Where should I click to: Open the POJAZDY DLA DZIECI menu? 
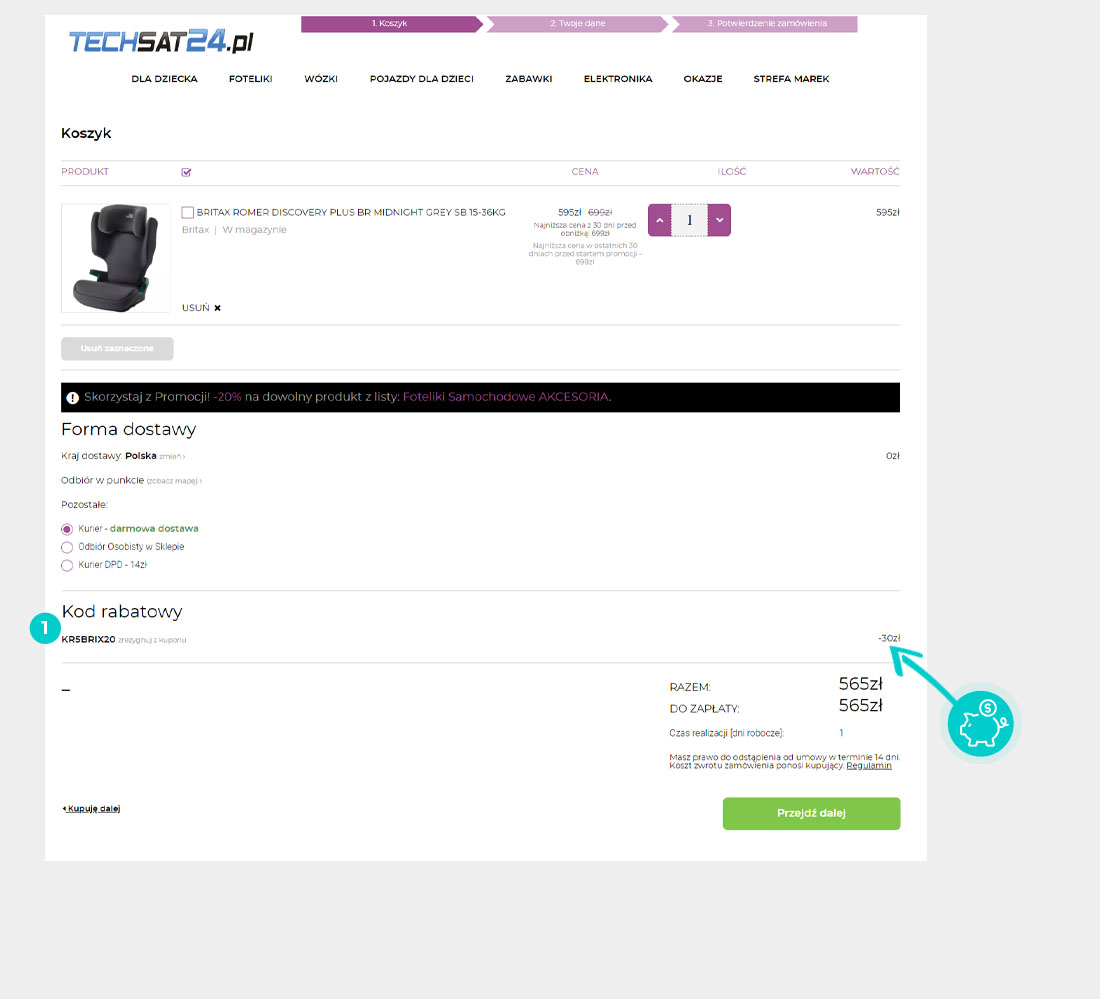(x=422, y=79)
